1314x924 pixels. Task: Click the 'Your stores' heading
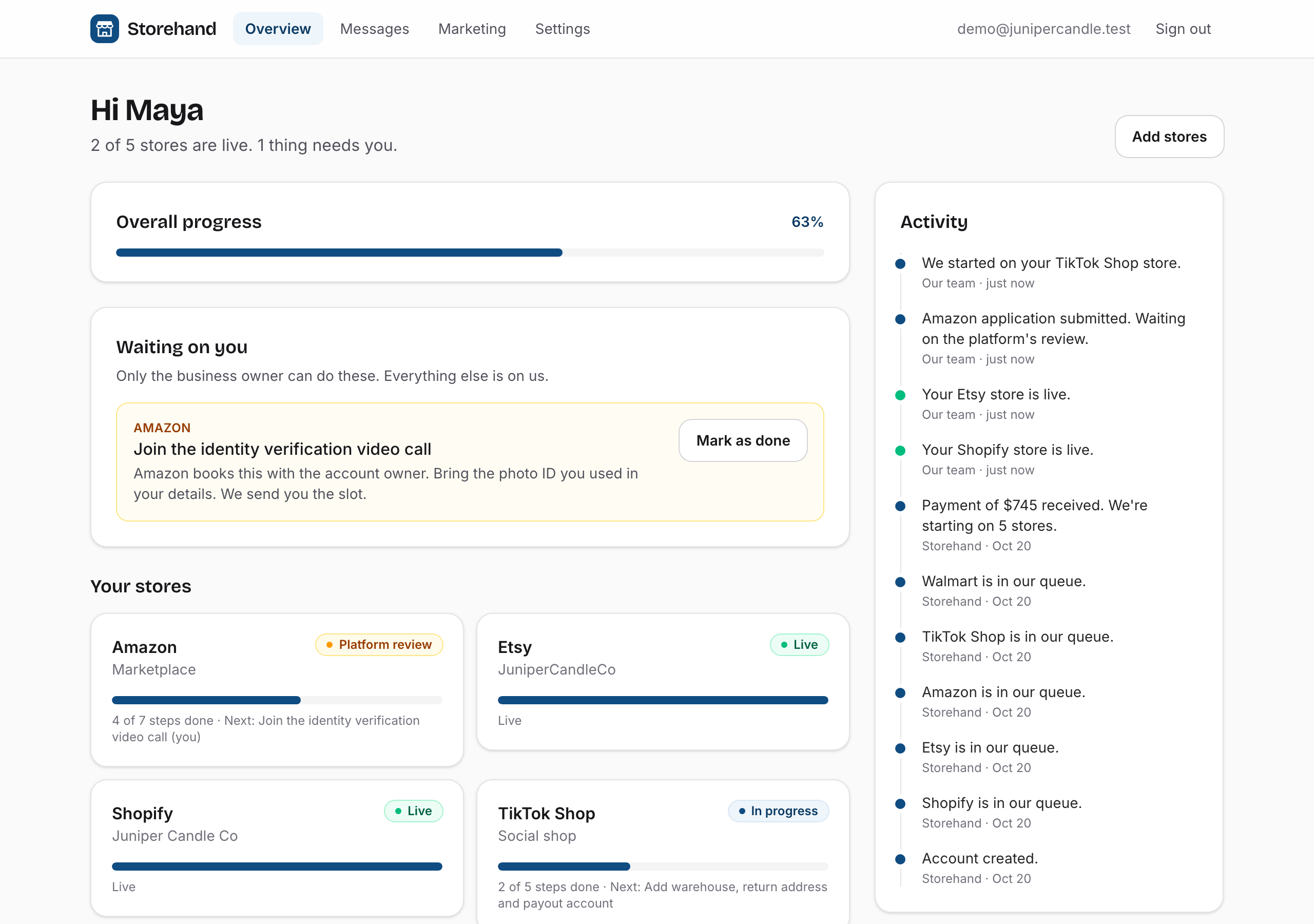[x=141, y=586]
